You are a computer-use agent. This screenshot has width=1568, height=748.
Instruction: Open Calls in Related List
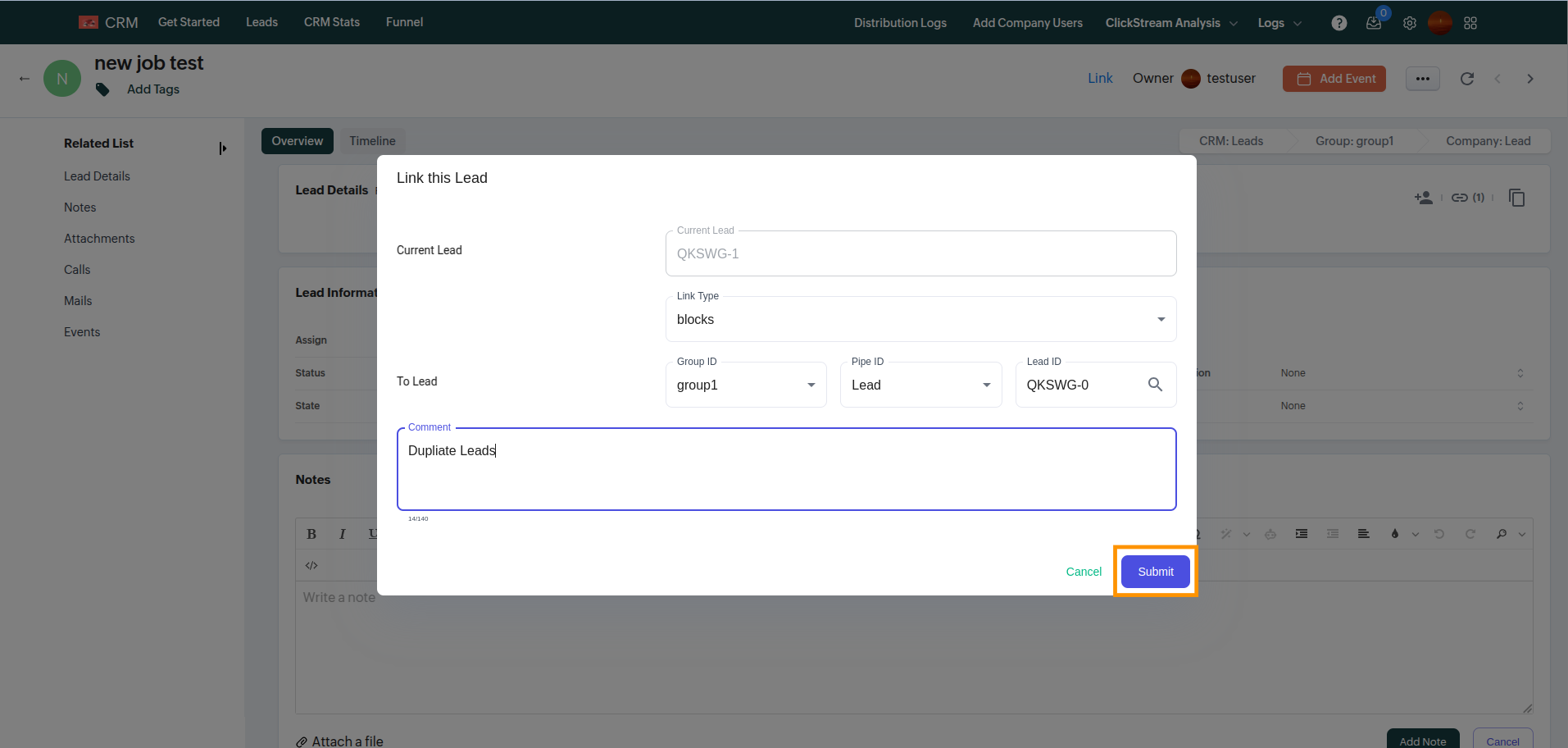click(x=77, y=270)
